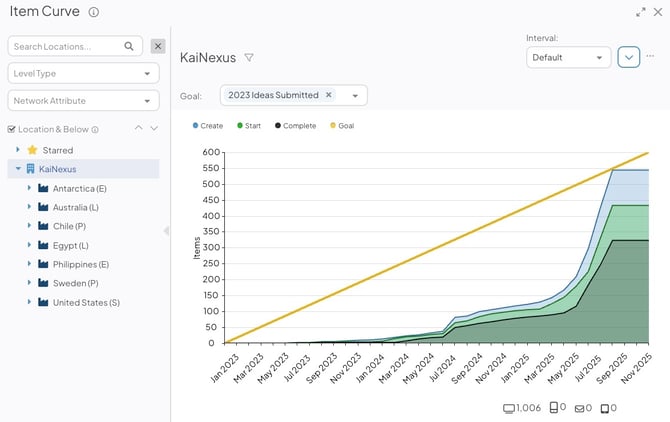
Task: Expand the Australia (L) node arrow
Action: click(29, 207)
